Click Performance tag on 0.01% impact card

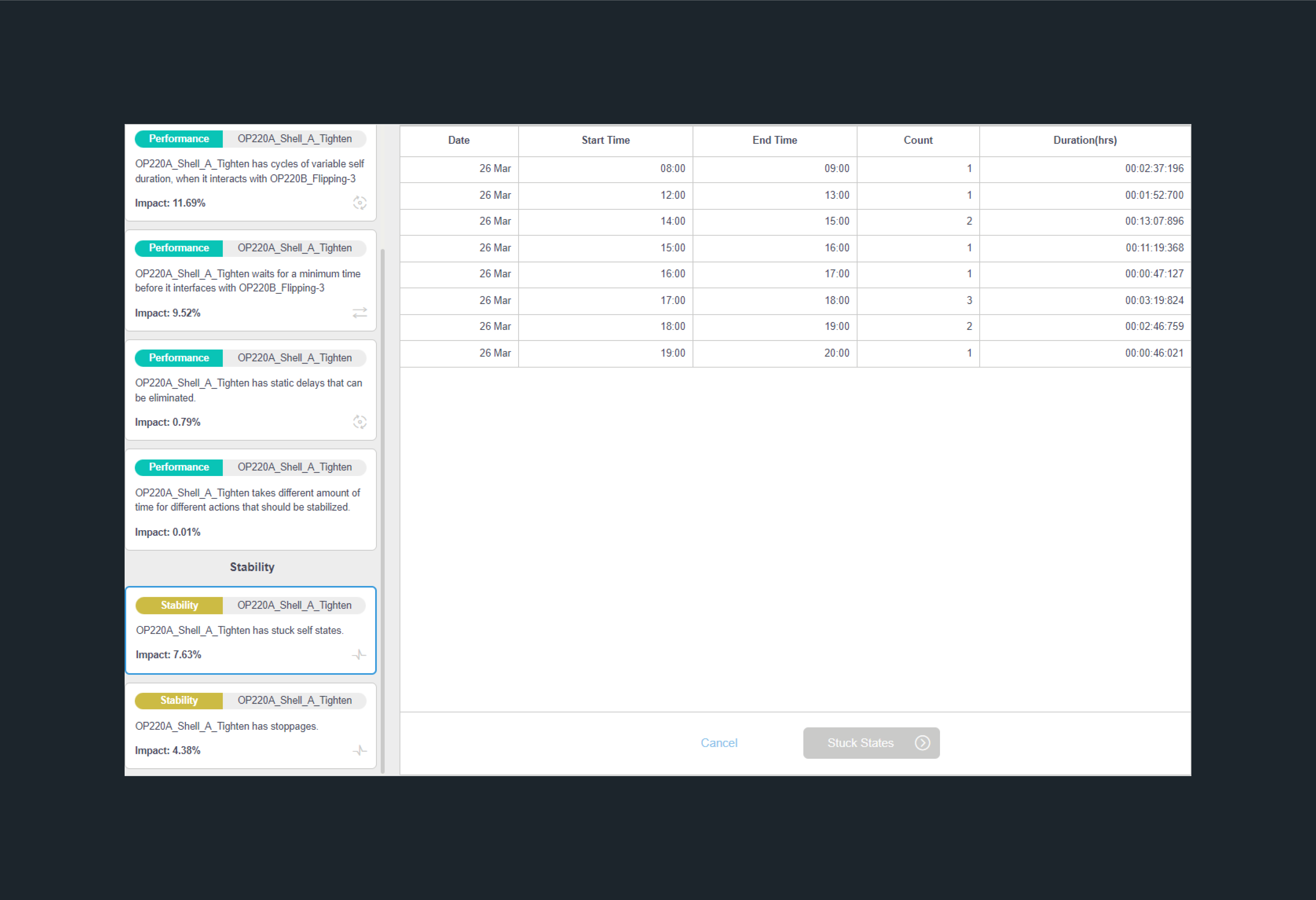(x=179, y=467)
